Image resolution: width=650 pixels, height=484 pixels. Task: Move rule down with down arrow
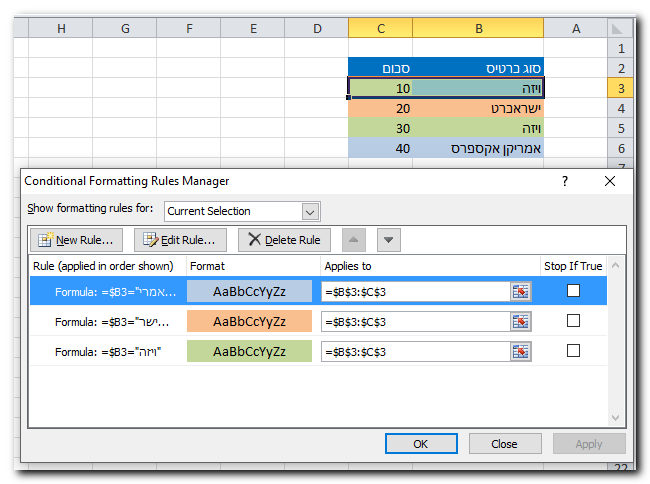[x=388, y=240]
